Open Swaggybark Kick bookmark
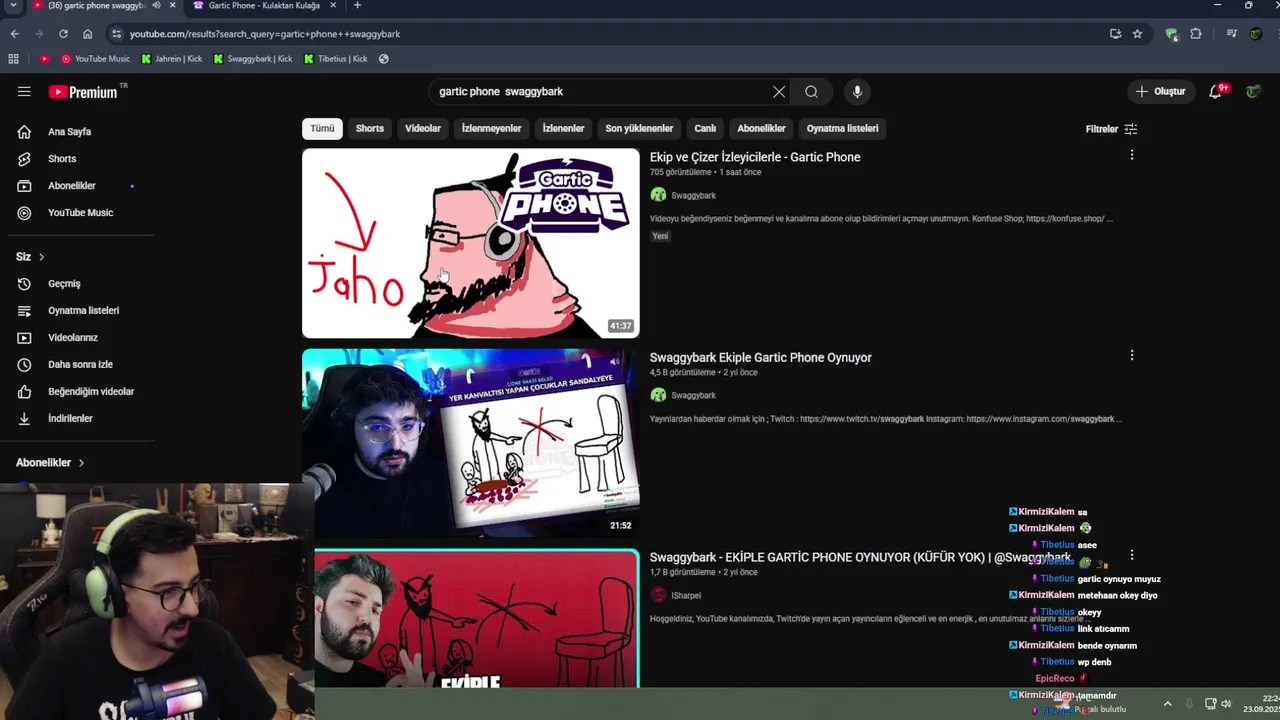 tap(253, 59)
